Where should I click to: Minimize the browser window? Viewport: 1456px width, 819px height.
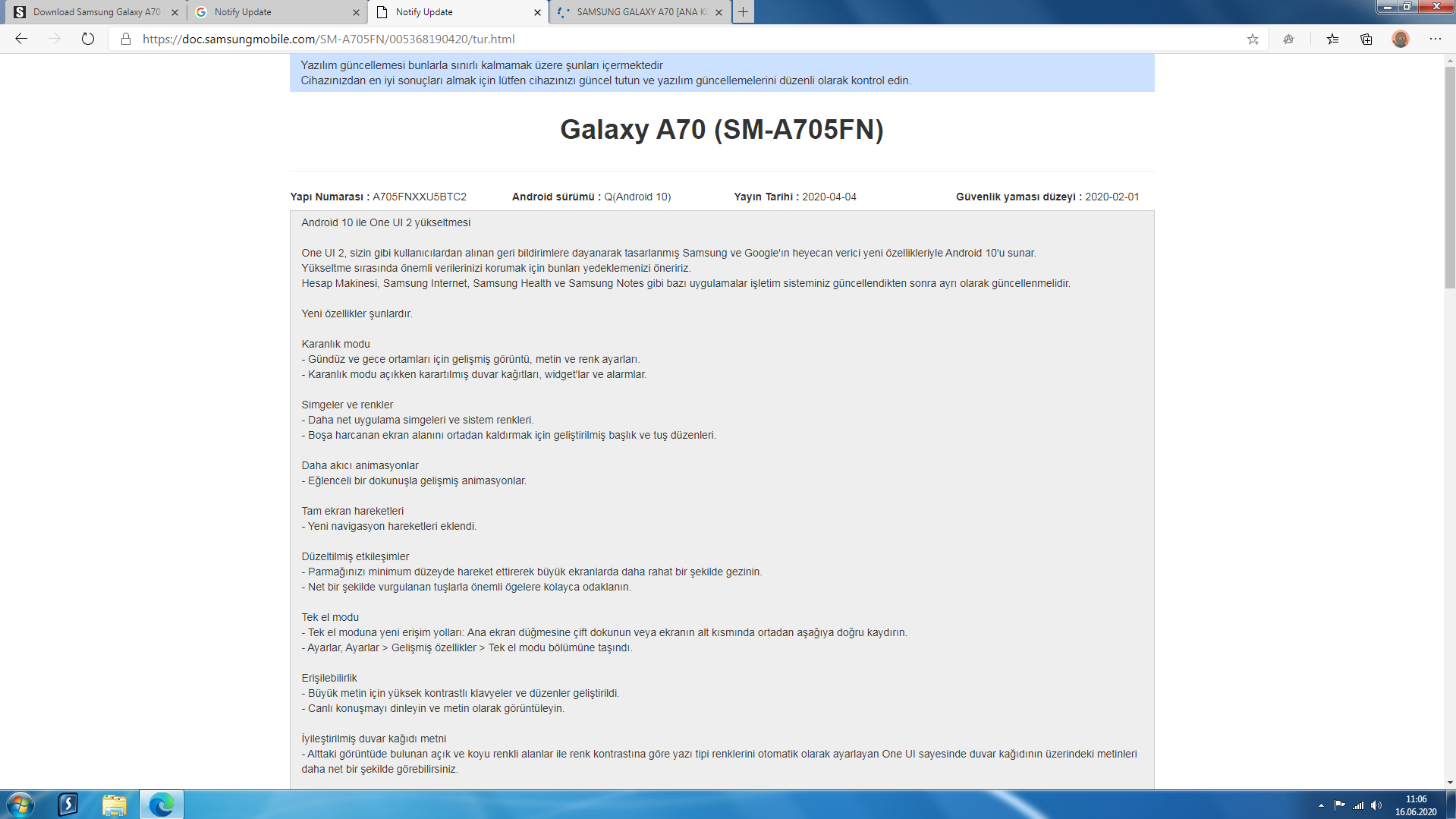(x=1388, y=7)
